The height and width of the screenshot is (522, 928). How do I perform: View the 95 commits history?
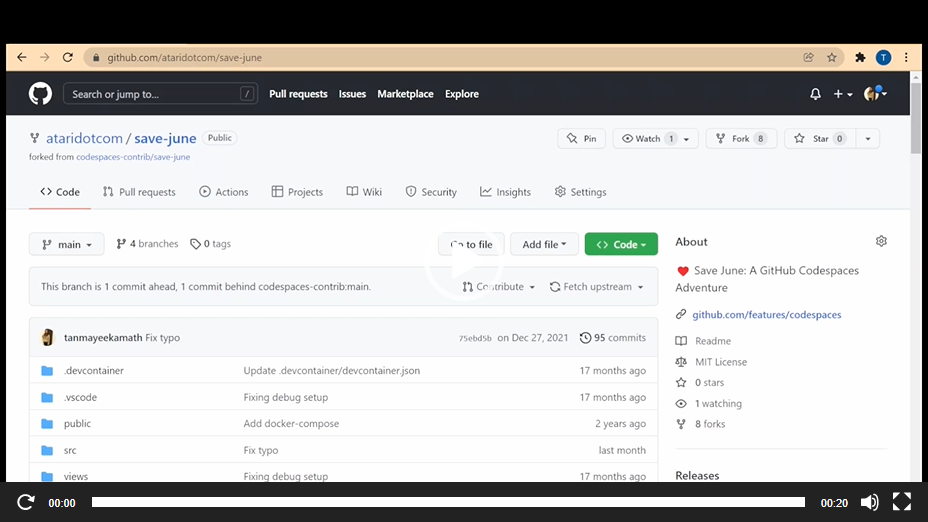[x=613, y=337]
